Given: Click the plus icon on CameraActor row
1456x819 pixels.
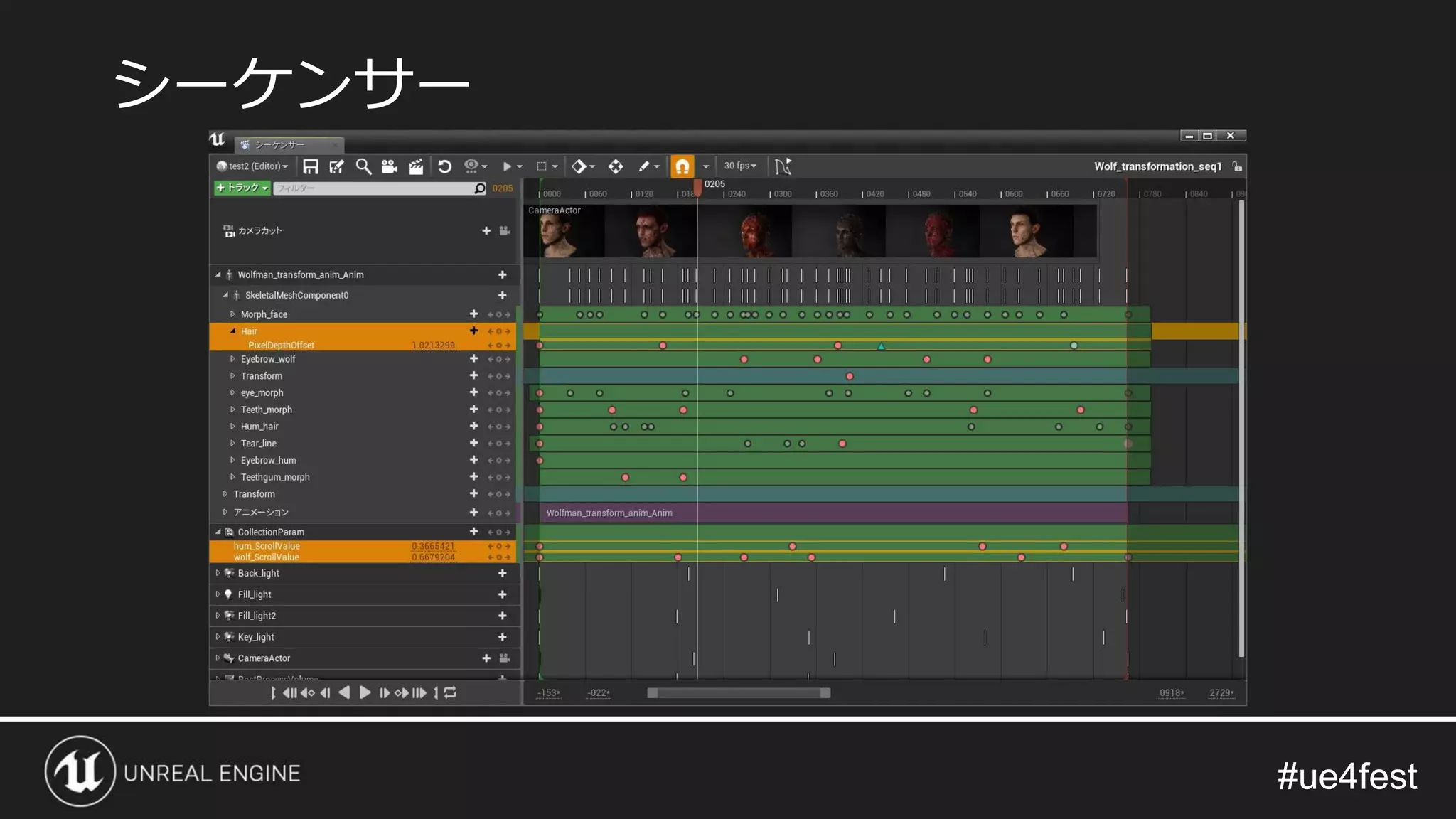Looking at the screenshot, I should [486, 658].
